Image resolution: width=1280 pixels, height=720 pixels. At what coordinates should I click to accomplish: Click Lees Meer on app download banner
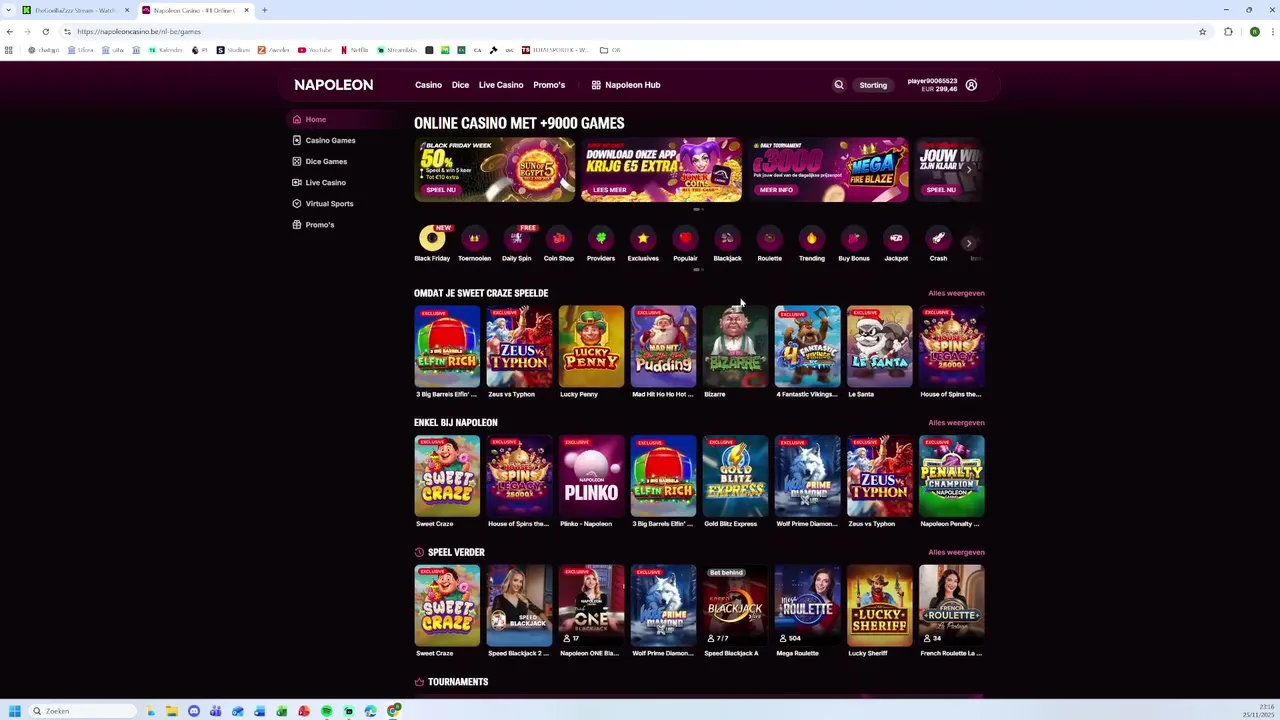609,190
